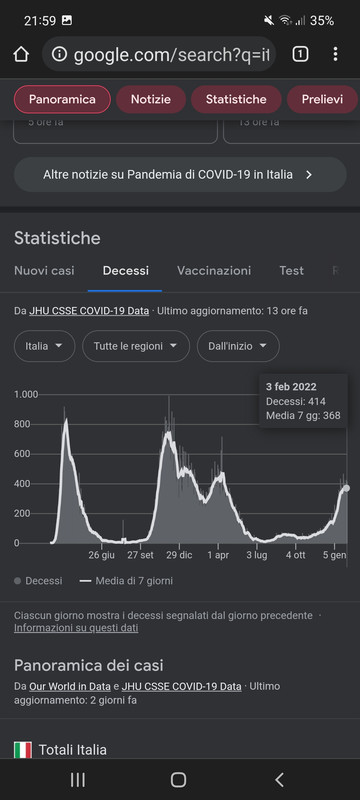Tap the 3 feb 2022 data point on chart
Screen dimensions: 360x800
(347, 488)
